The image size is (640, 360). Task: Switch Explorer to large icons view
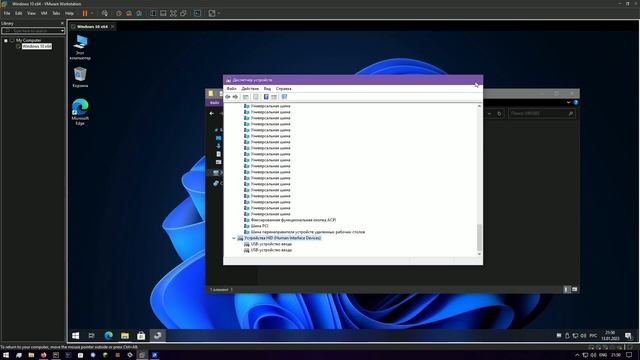coord(574,289)
